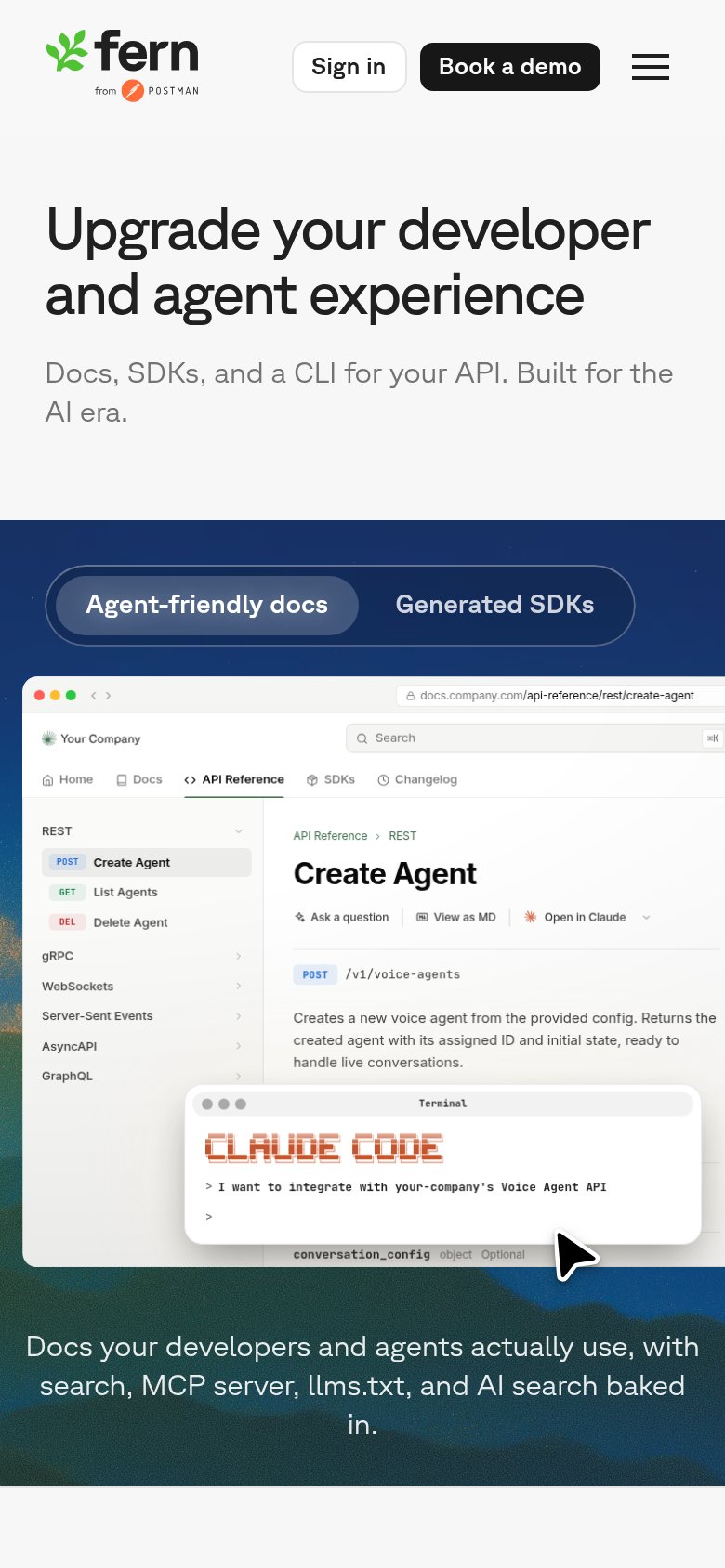This screenshot has height=1568, width=725.
Task: Click the browser forward arrow
Action: click(x=108, y=695)
